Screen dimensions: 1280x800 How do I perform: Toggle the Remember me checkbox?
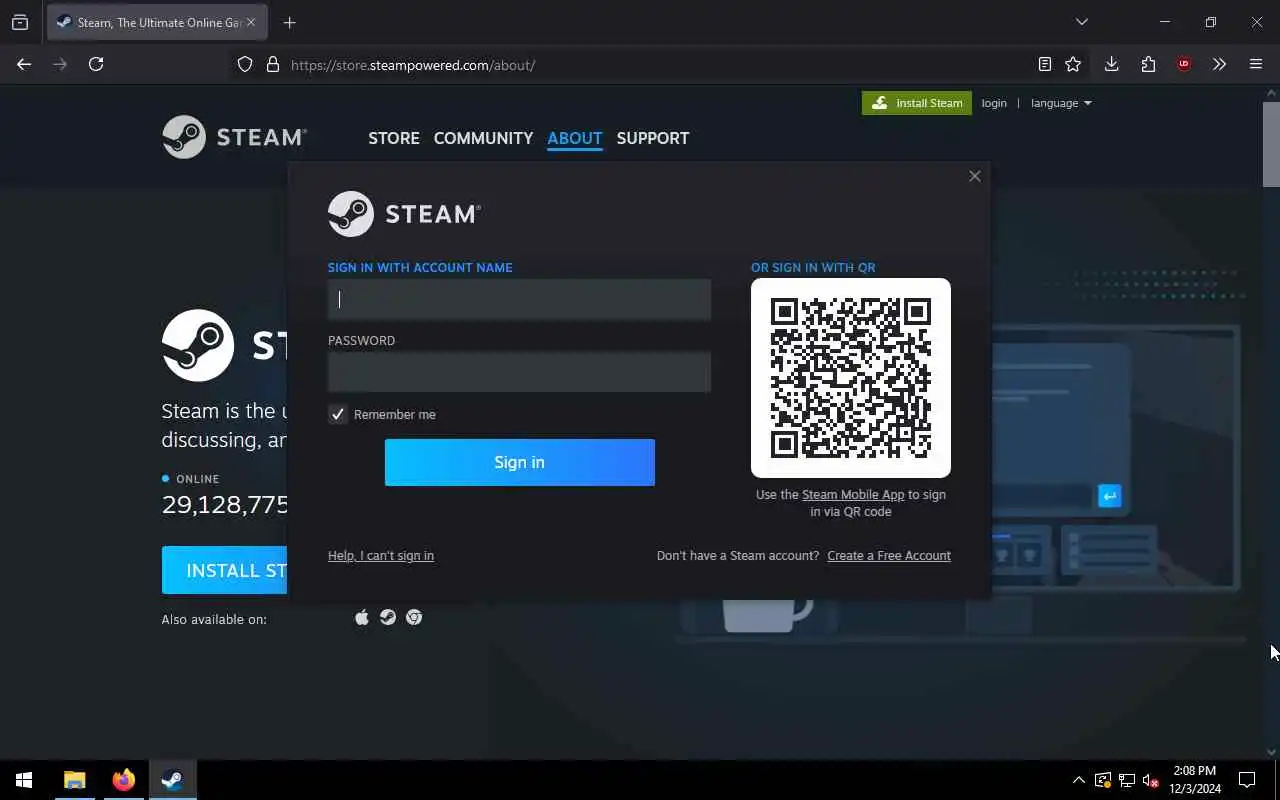coord(338,414)
